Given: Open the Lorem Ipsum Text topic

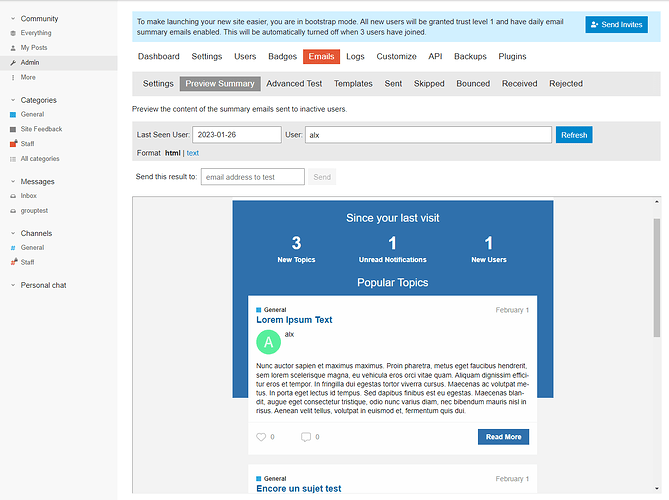Looking at the screenshot, I should pyautogui.click(x=294, y=320).
